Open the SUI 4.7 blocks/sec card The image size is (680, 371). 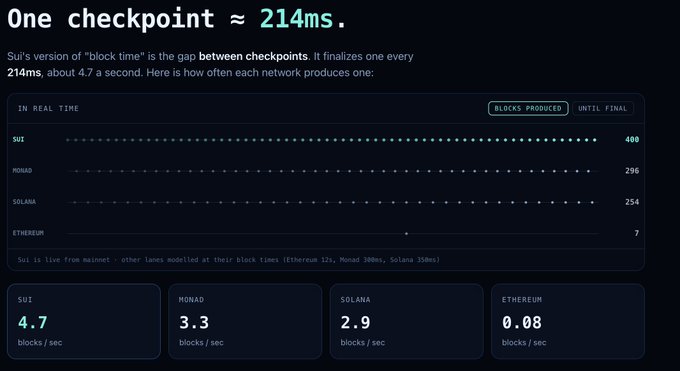pos(84,322)
